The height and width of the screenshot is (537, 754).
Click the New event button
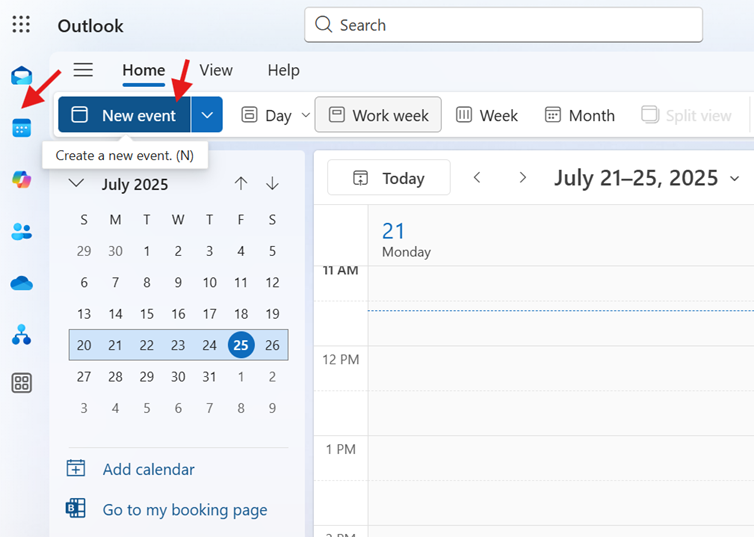pos(124,115)
